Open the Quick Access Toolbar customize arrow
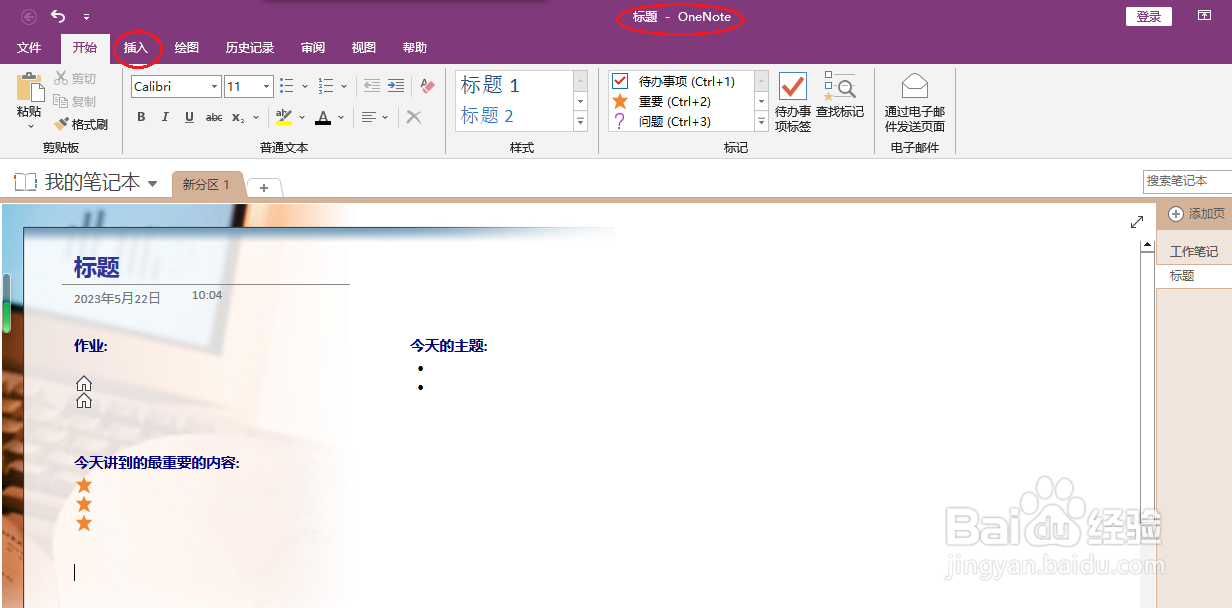The height and width of the screenshot is (608, 1232). (x=86, y=17)
